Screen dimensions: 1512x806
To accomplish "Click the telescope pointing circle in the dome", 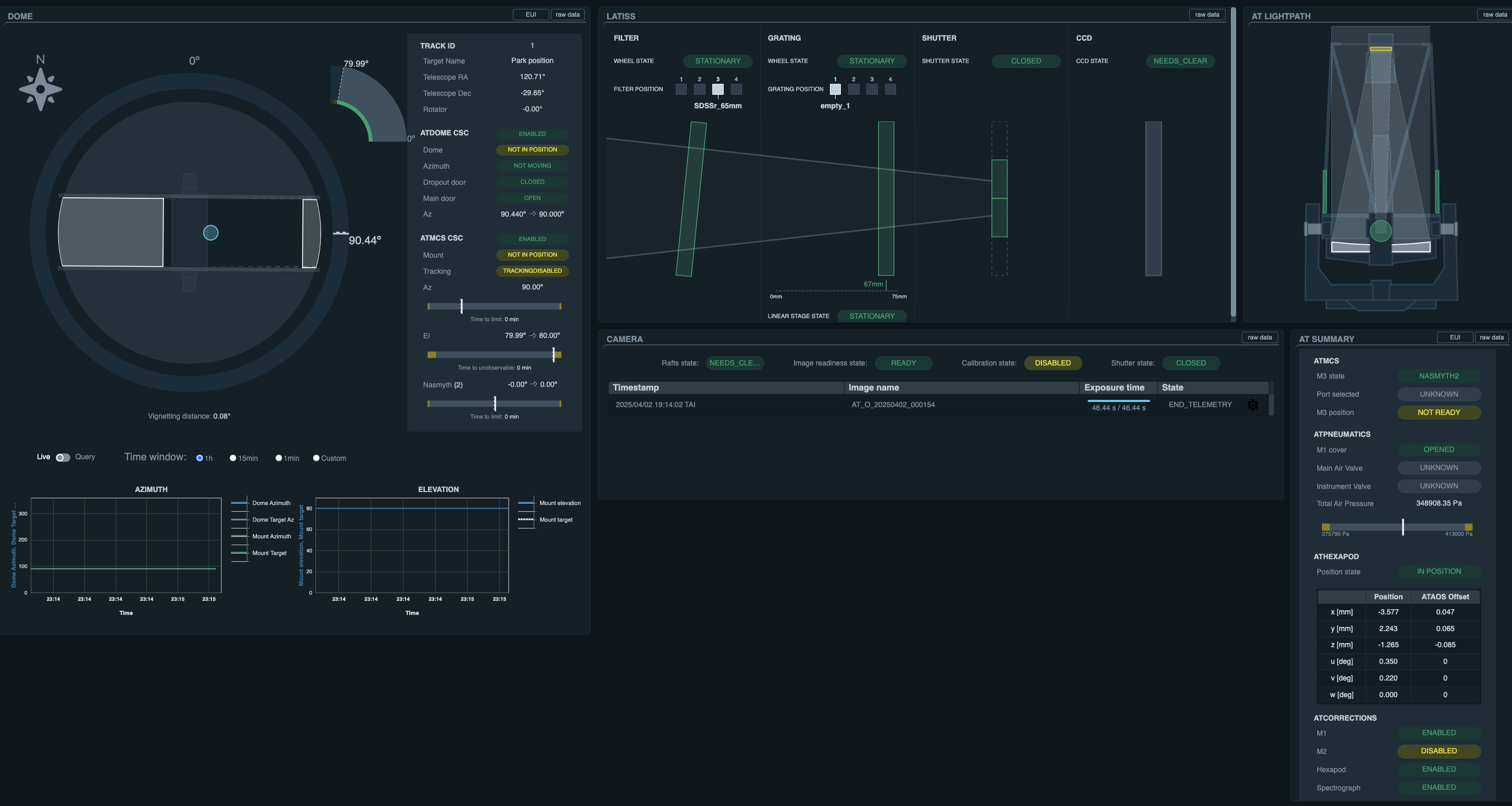I will click(x=211, y=233).
